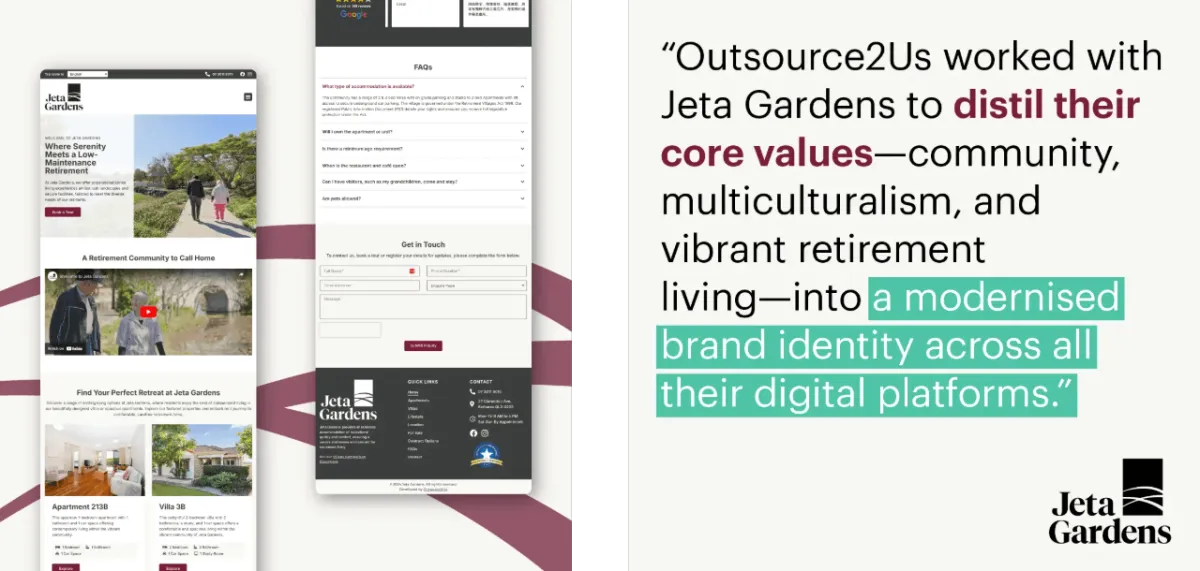
Task: Click the location pin icon in the footer
Action: 472,404
